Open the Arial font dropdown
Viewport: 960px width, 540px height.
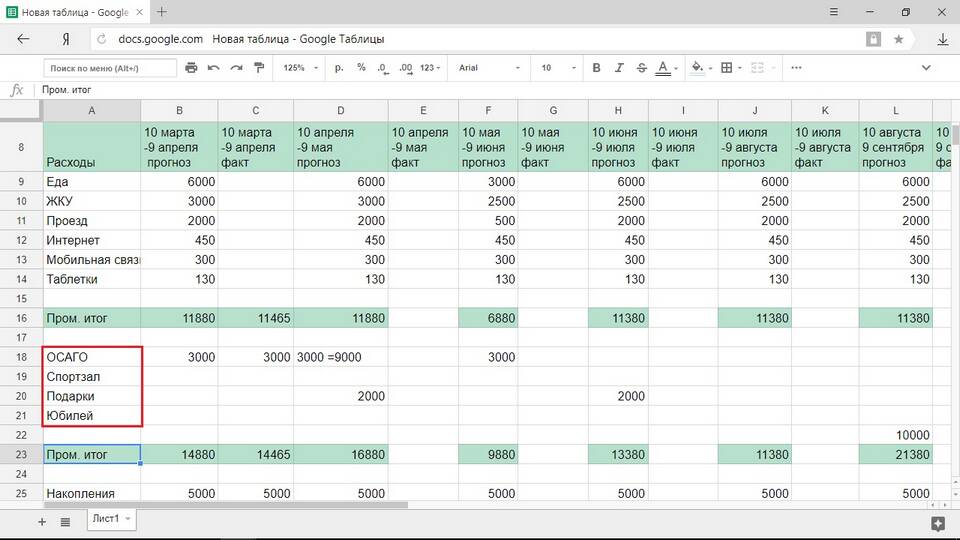click(x=489, y=68)
